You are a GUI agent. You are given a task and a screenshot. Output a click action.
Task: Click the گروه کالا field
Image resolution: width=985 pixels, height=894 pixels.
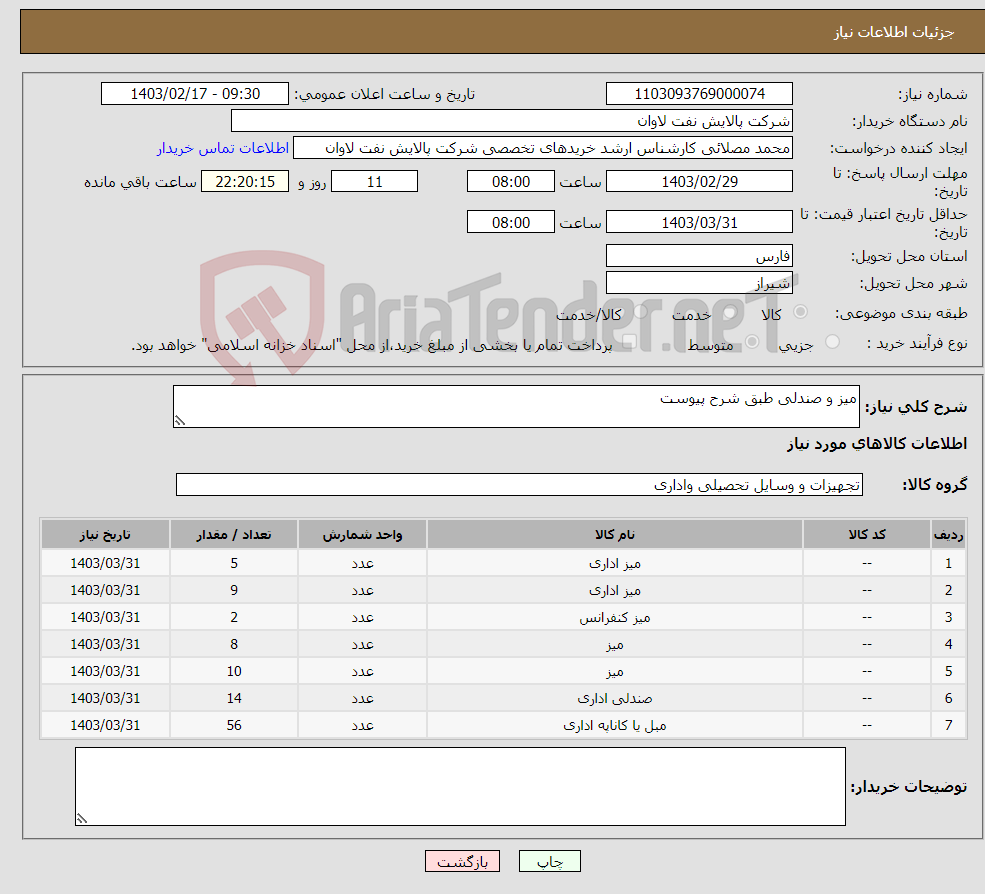[x=520, y=484]
